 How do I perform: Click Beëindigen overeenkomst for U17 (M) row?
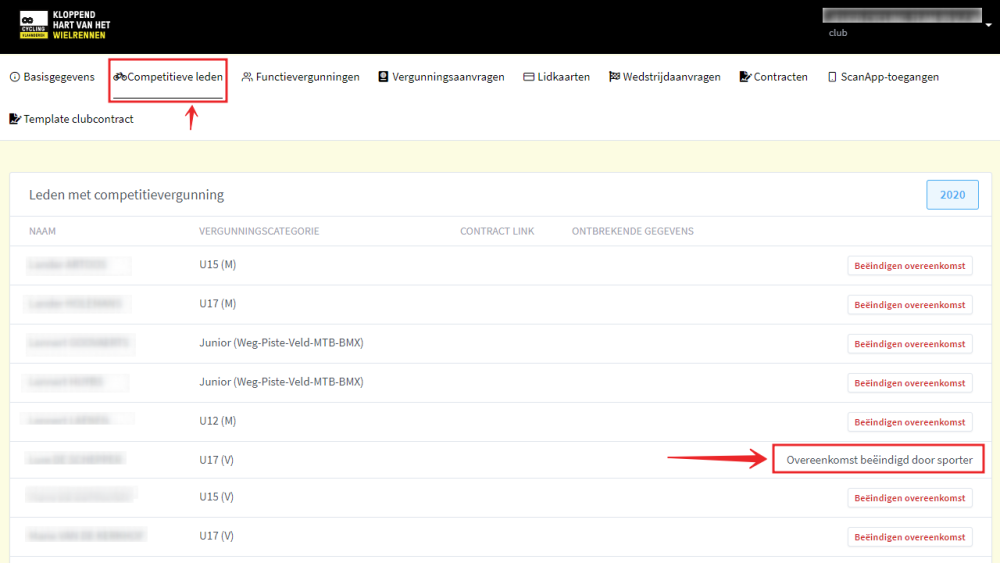click(909, 305)
